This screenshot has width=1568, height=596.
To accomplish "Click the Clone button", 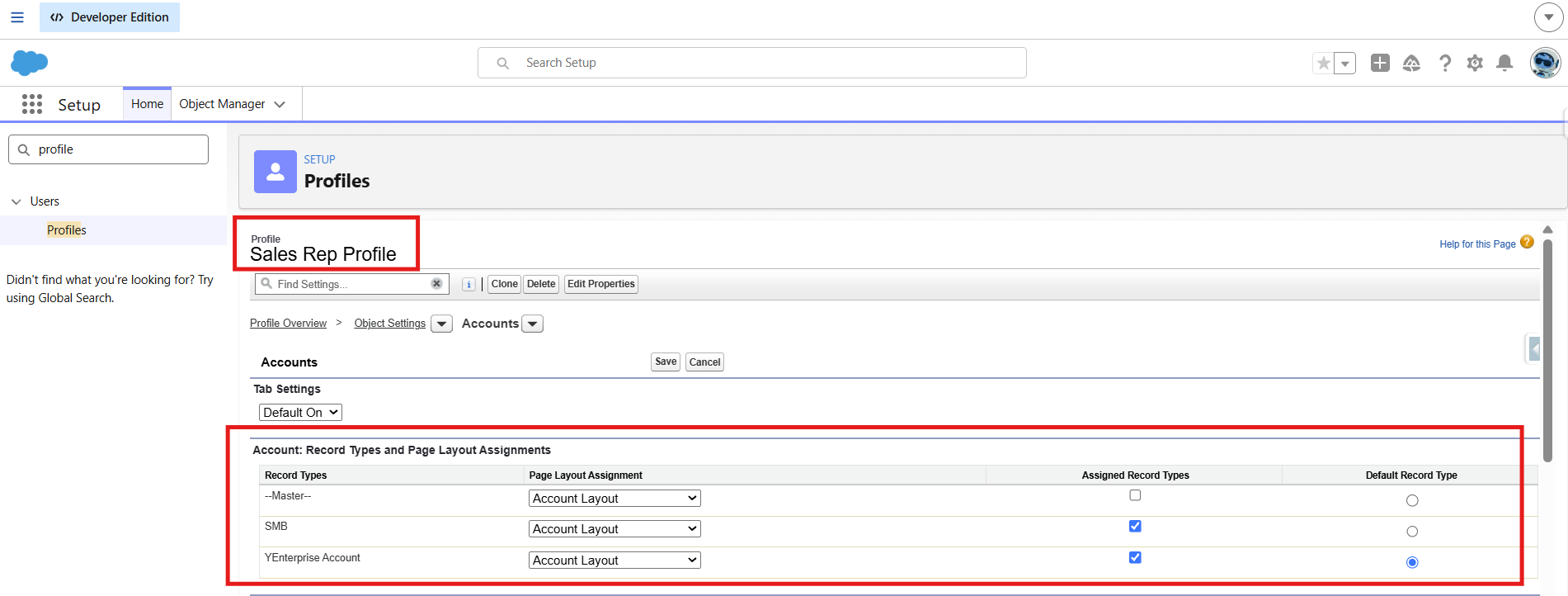I will click(x=504, y=284).
